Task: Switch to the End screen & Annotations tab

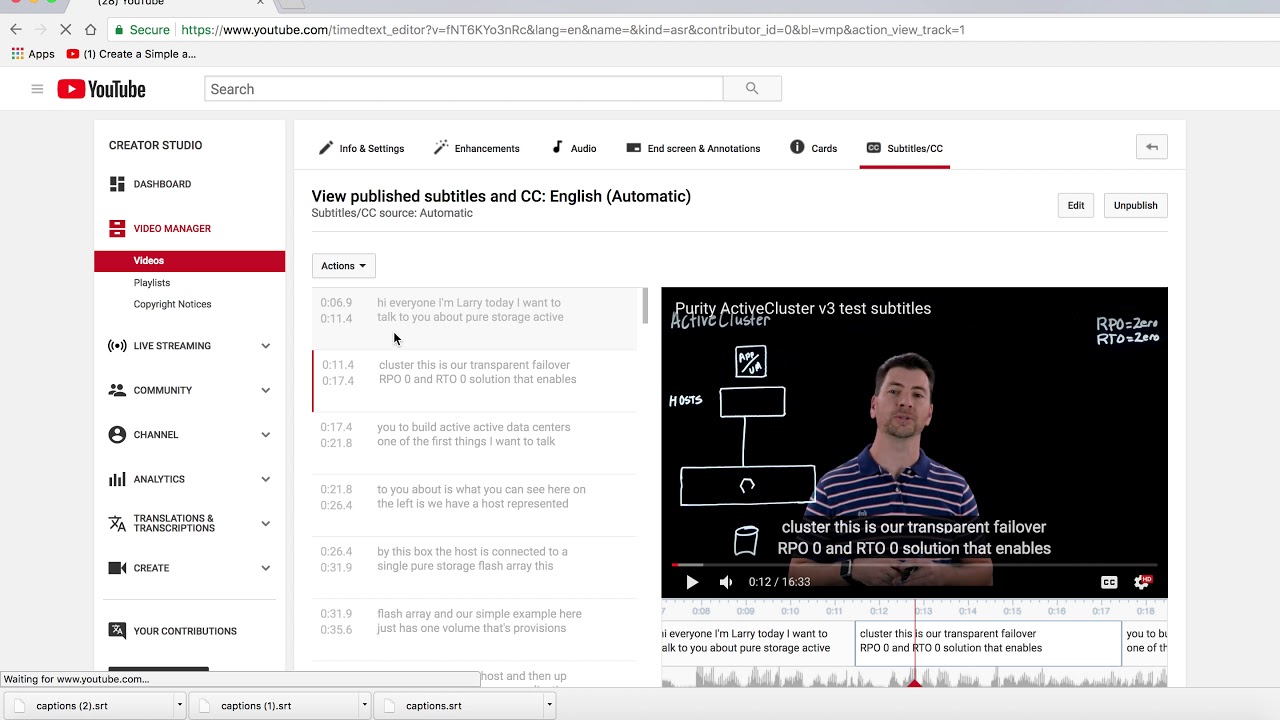Action: [693, 148]
